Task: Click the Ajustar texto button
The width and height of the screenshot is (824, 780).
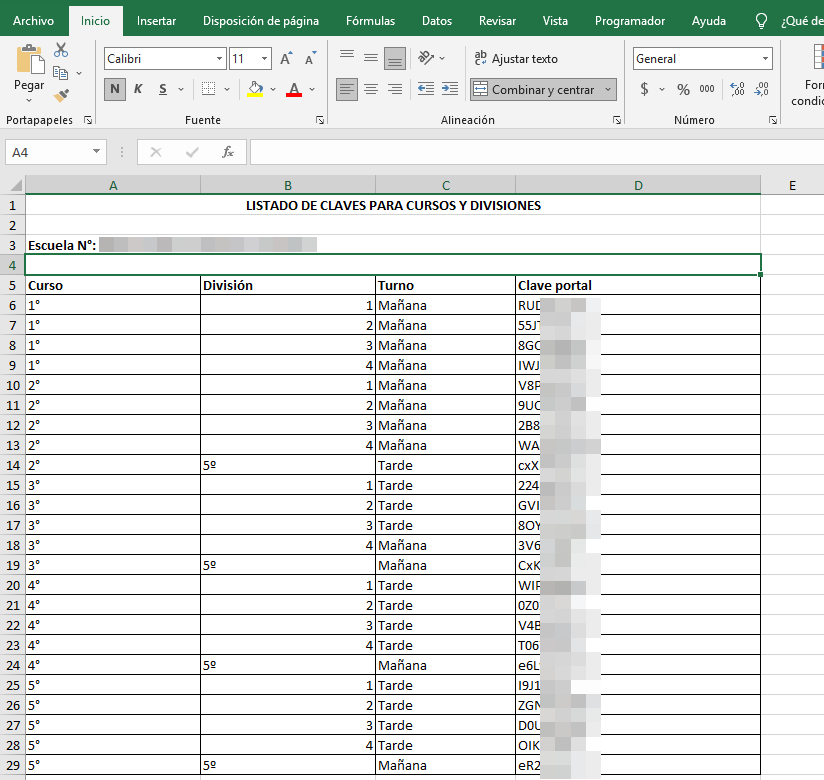Action: [516, 58]
